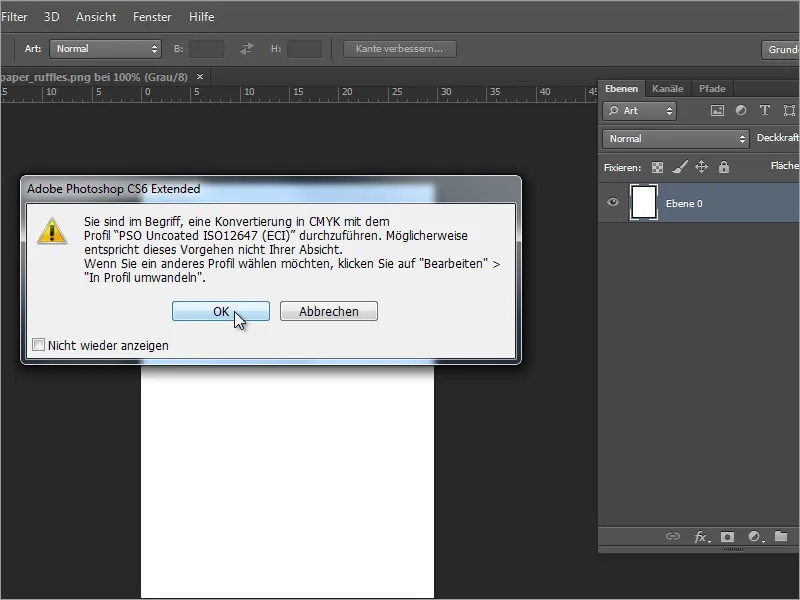This screenshot has width=800, height=600.
Task: Open the layer blend mode Normal dropdown
Action: (x=676, y=139)
